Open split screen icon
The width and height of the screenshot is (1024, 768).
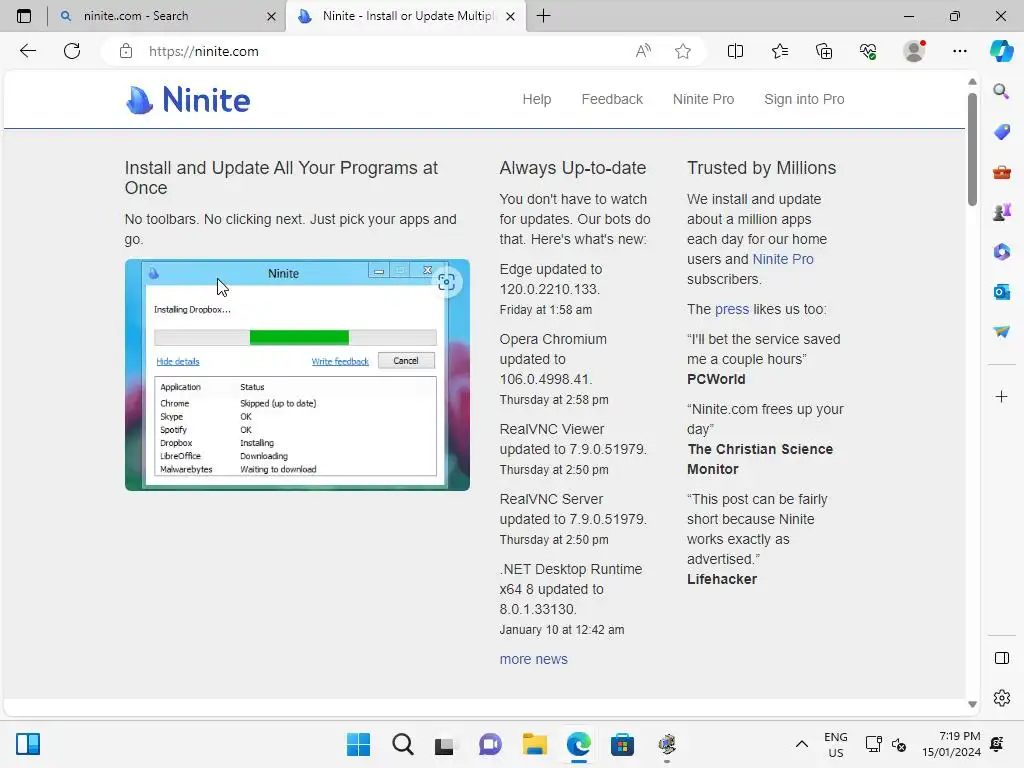click(735, 51)
